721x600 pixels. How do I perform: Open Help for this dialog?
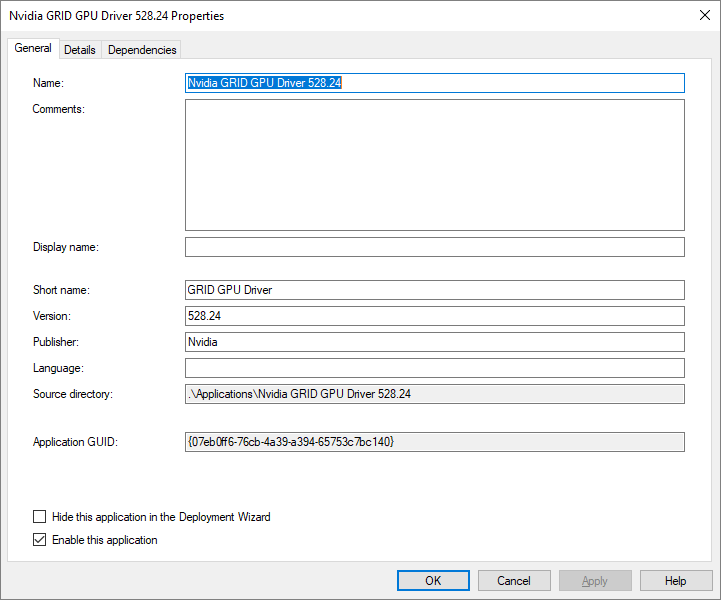coord(676,580)
